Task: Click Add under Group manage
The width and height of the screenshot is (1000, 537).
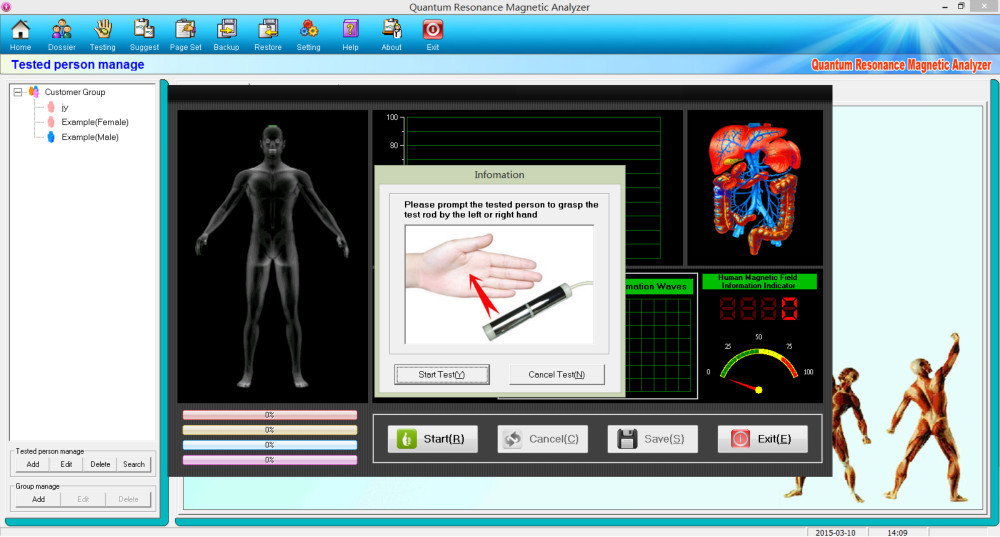Action: coord(38,499)
